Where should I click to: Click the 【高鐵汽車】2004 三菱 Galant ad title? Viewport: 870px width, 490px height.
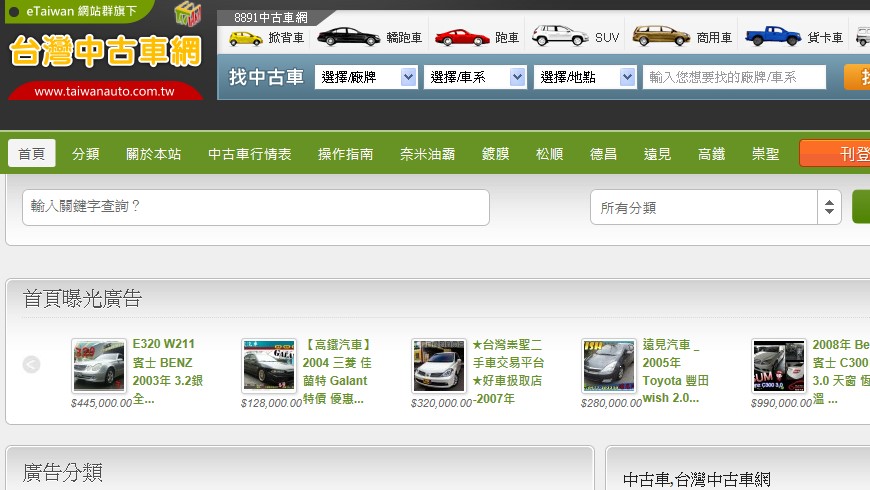click(x=337, y=371)
